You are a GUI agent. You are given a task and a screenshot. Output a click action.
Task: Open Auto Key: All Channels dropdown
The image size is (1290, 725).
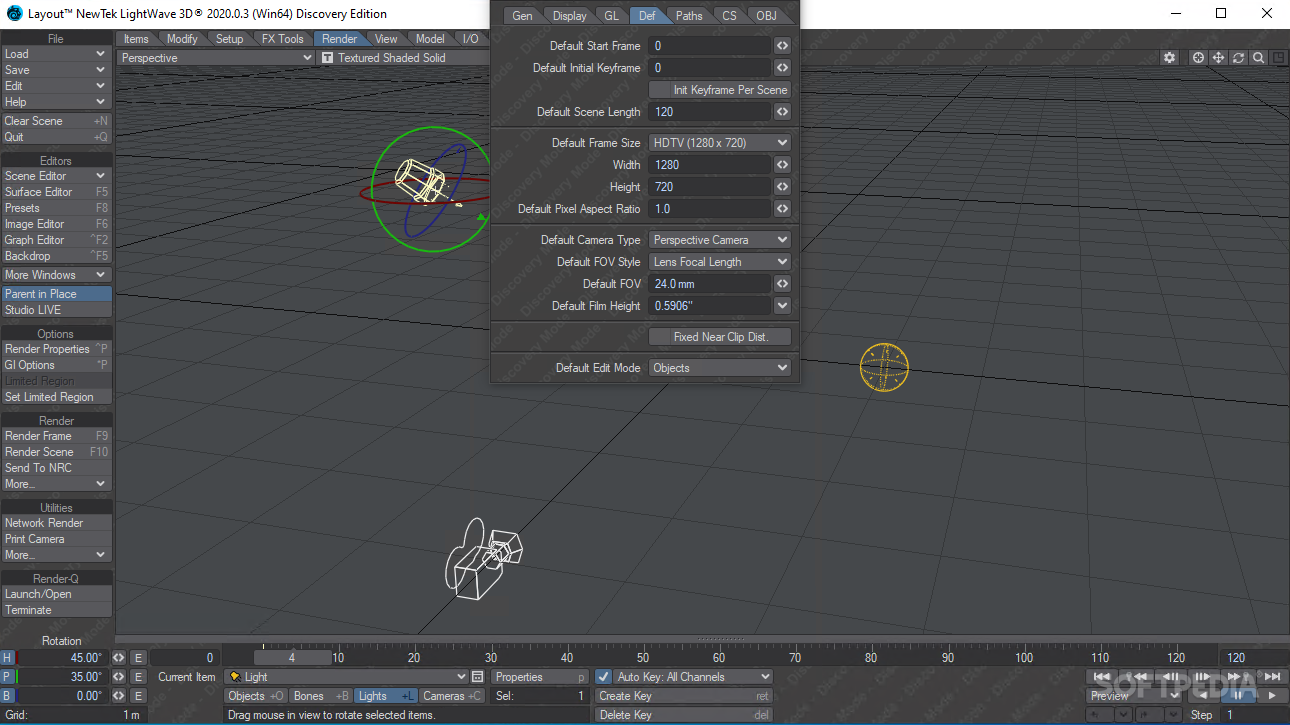click(x=693, y=677)
